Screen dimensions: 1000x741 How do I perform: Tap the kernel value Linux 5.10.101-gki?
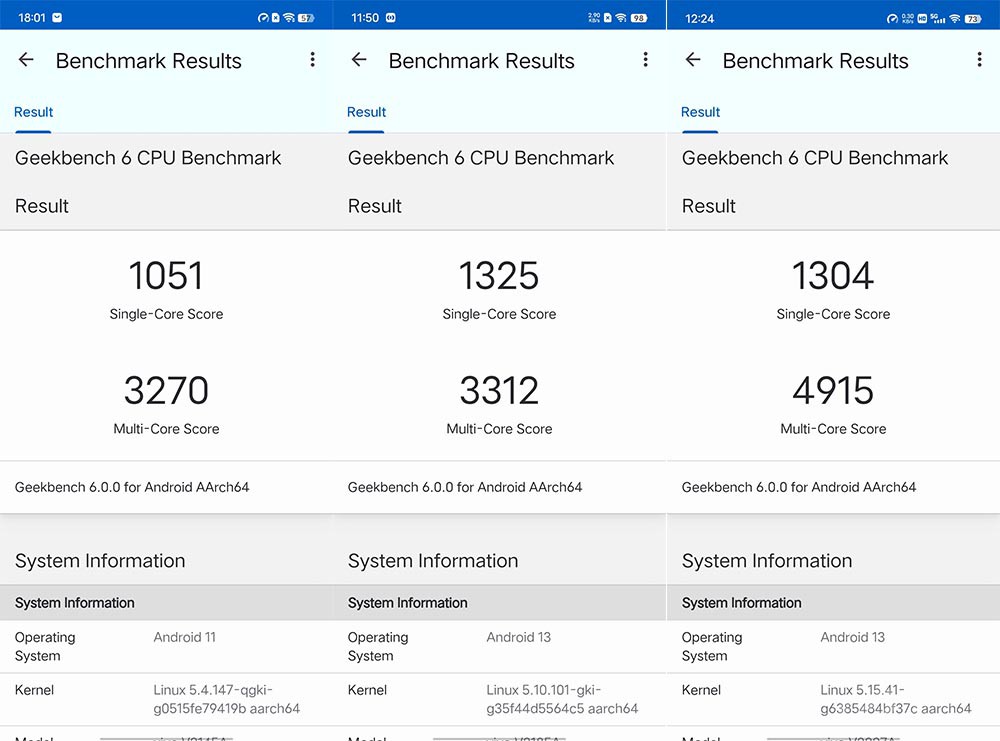[x=562, y=700]
